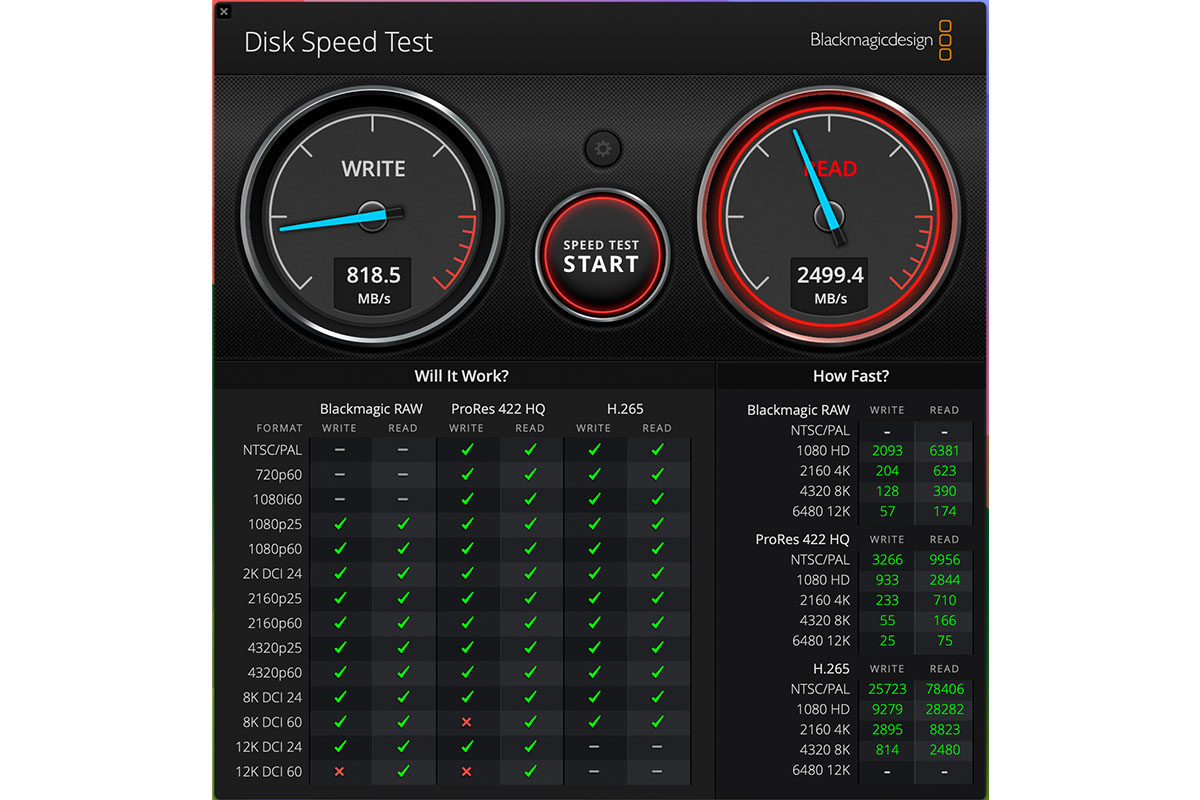Click Blackmagic RAW 1080 HD read value 6381

(944, 450)
